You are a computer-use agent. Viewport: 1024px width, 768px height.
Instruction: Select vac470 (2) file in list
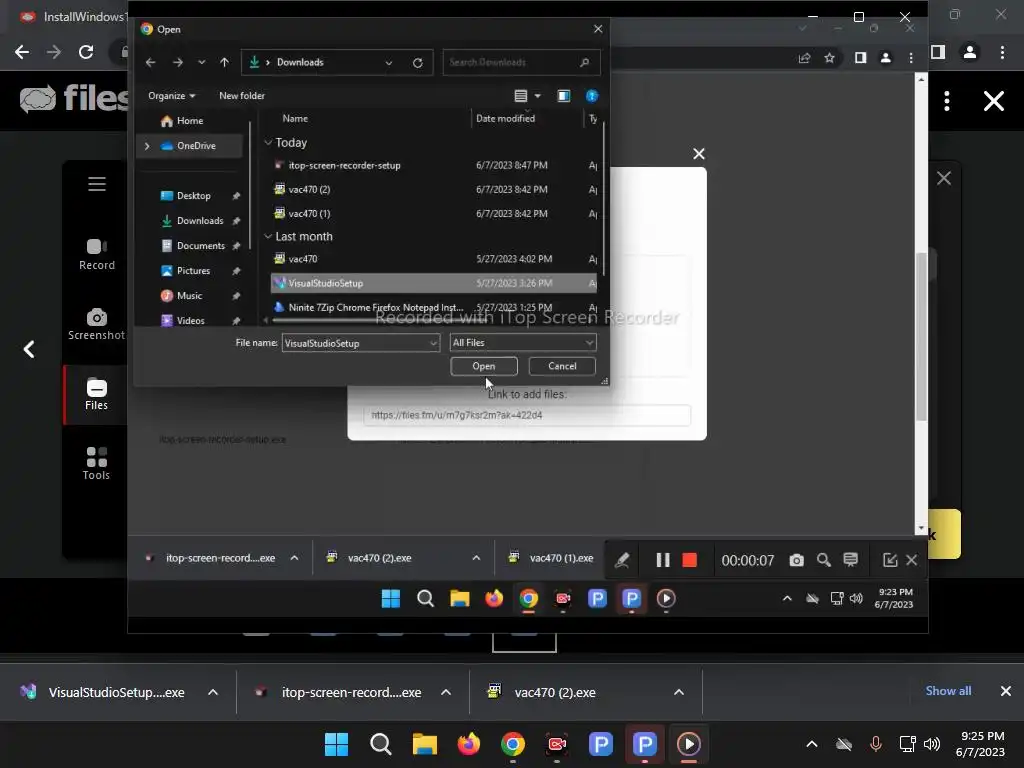click(x=434, y=189)
